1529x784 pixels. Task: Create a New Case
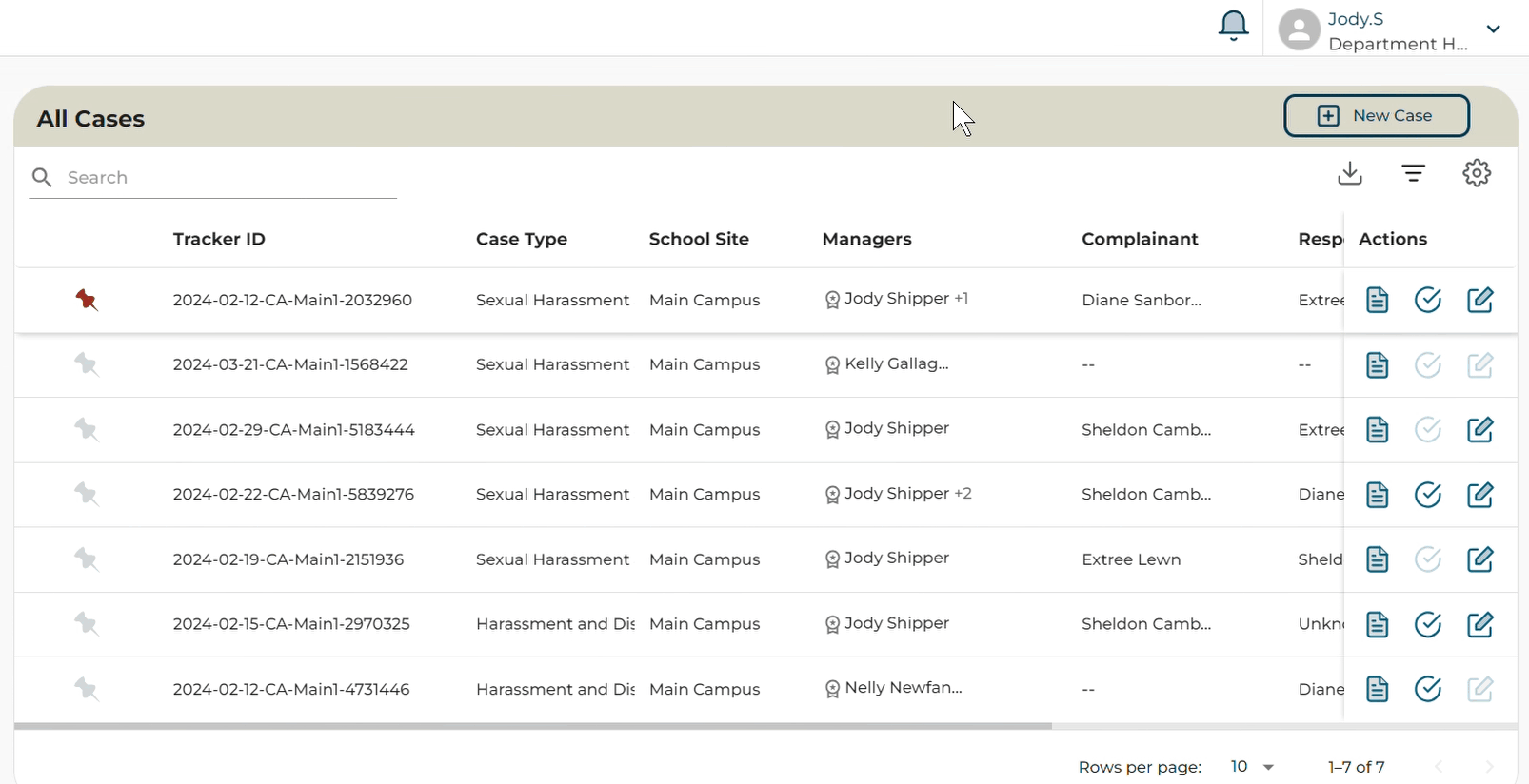(1377, 115)
